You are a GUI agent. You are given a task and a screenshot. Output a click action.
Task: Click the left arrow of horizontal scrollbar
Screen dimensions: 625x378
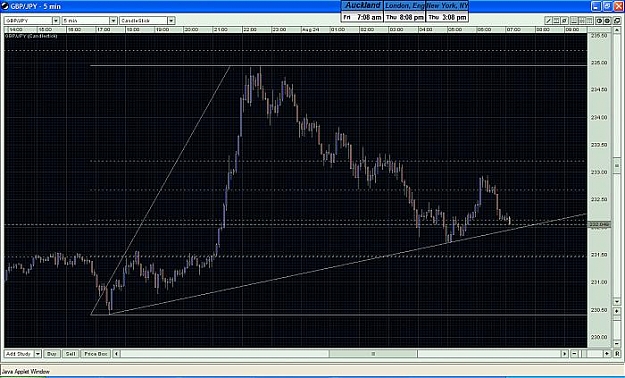tap(116, 354)
